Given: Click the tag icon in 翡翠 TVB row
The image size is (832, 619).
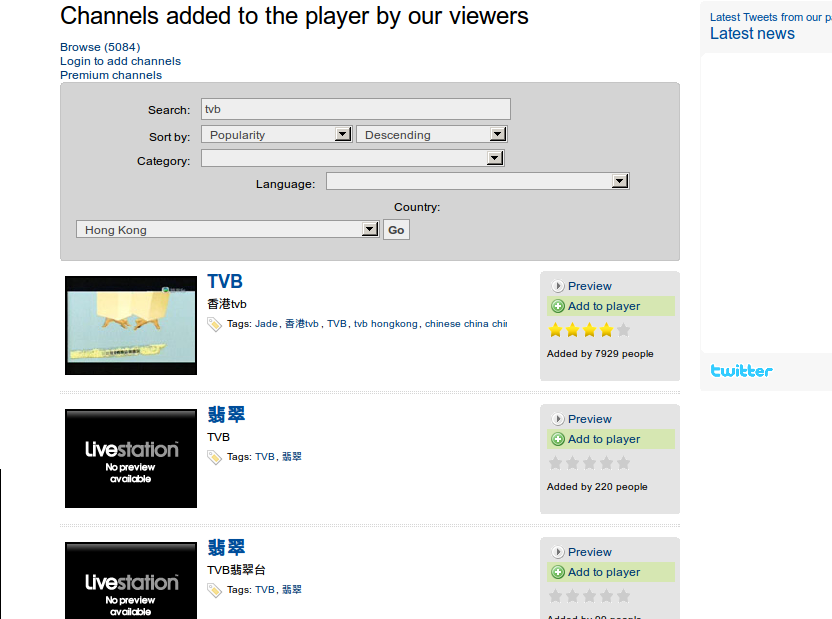Looking at the screenshot, I should point(214,457).
